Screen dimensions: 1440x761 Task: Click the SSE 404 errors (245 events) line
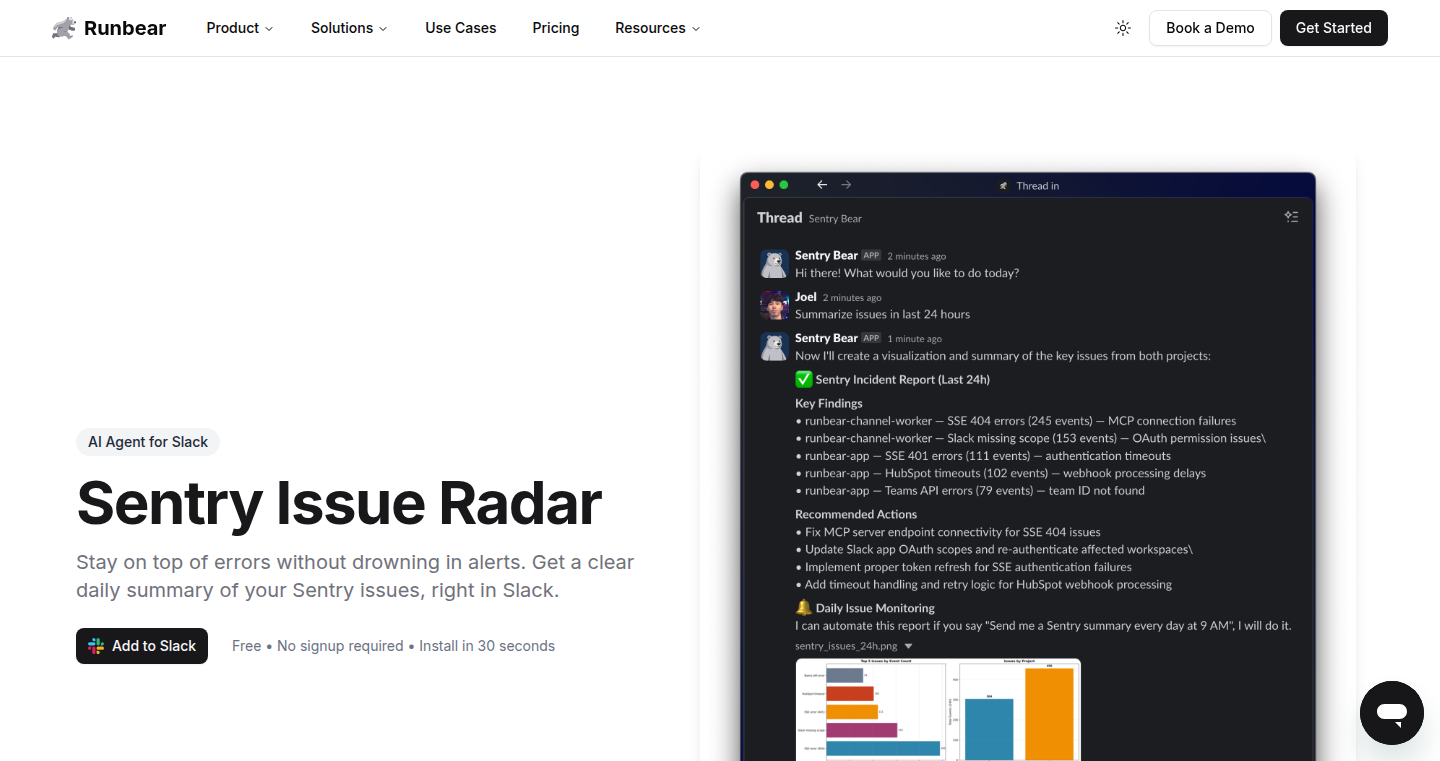point(1016,421)
